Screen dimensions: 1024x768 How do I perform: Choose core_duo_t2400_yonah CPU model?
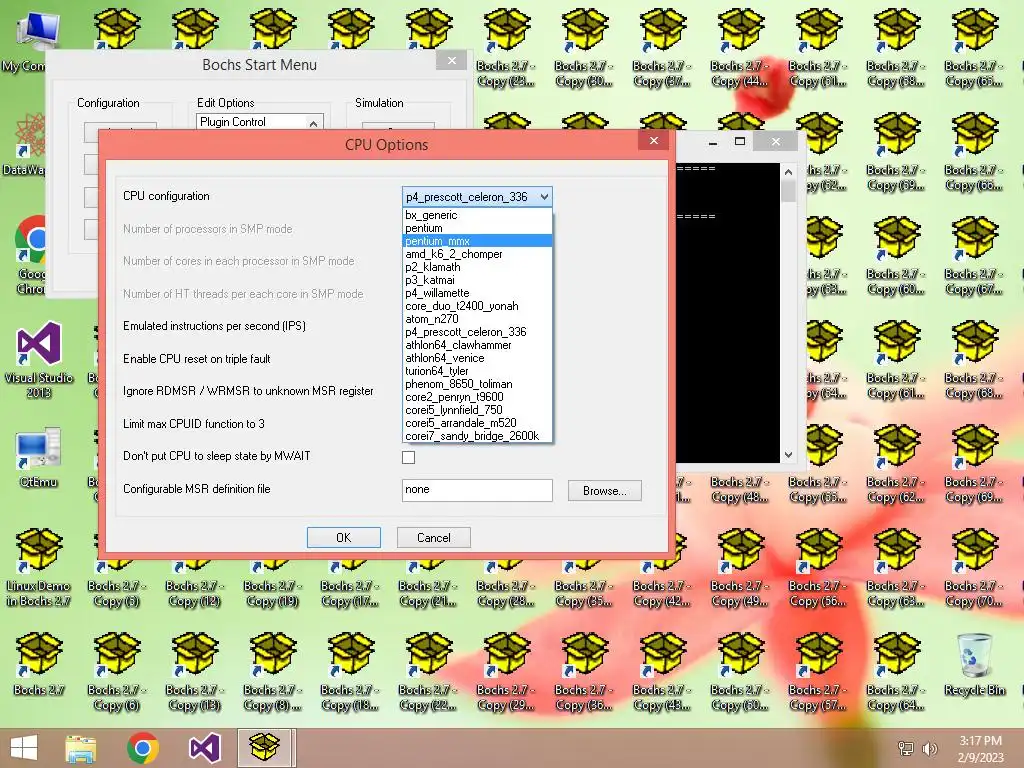[477, 306]
